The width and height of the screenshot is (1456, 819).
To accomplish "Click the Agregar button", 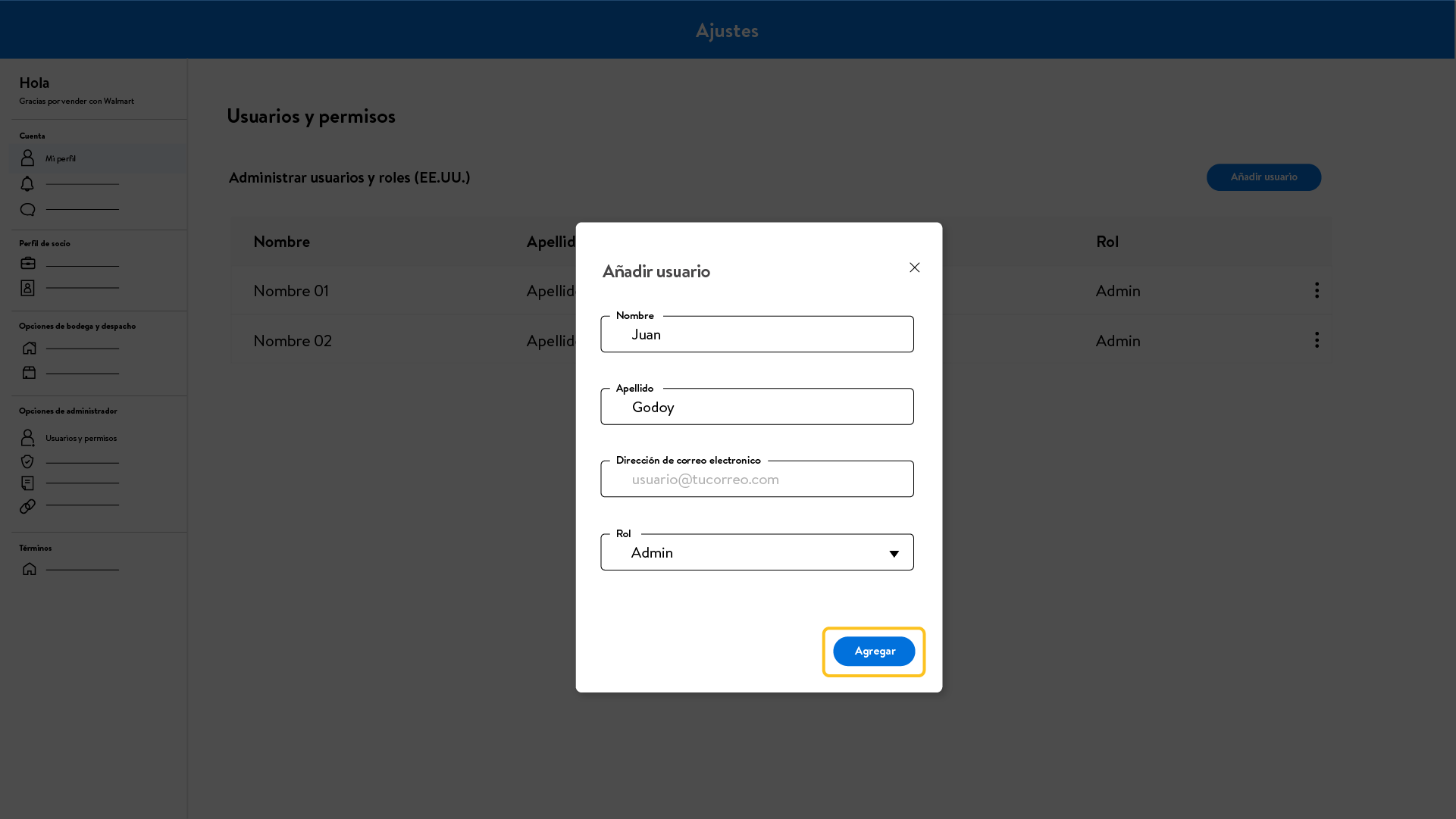I will [x=874, y=651].
